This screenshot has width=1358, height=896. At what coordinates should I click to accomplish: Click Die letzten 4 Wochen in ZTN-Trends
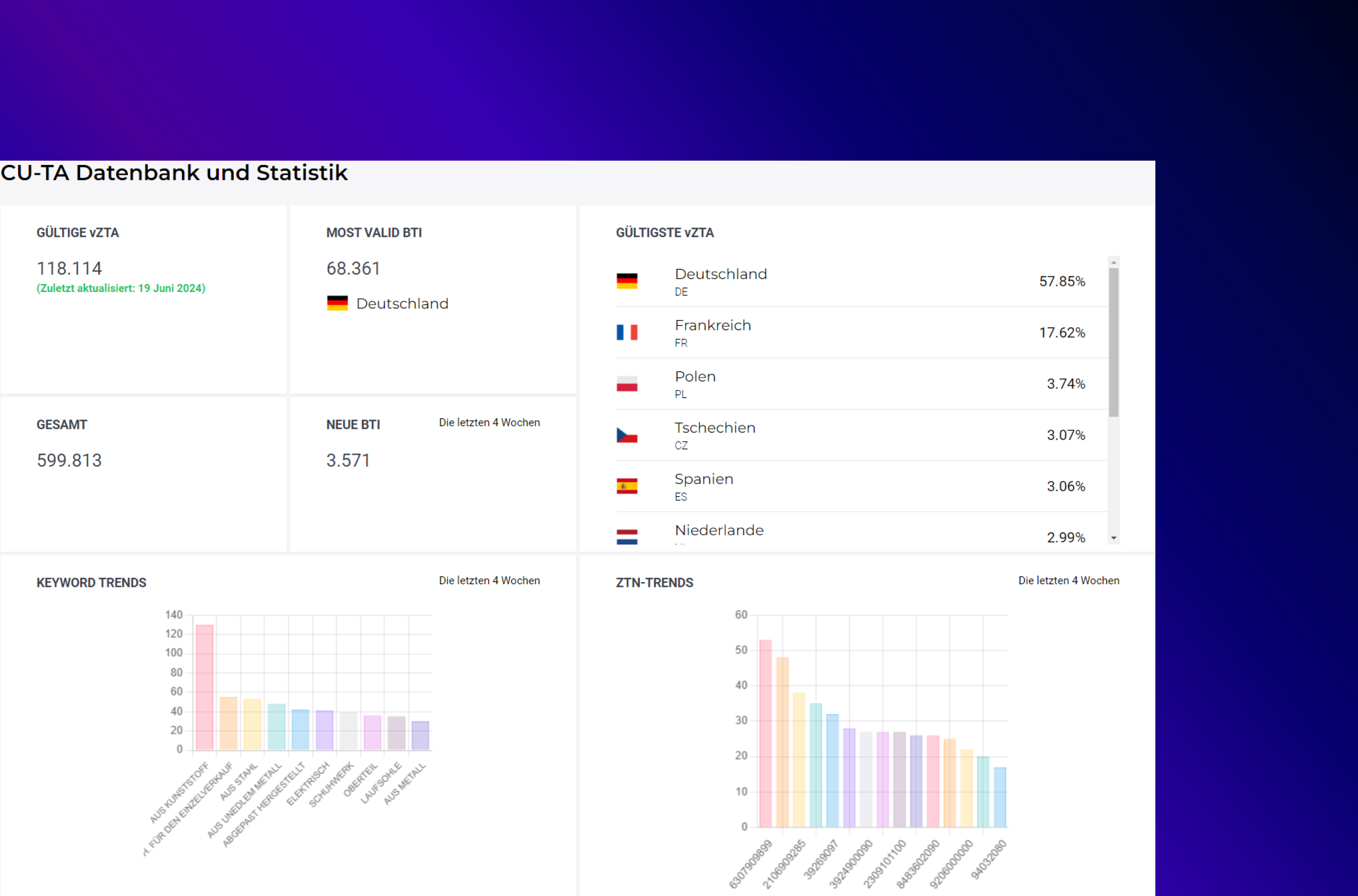pyautogui.click(x=1068, y=581)
